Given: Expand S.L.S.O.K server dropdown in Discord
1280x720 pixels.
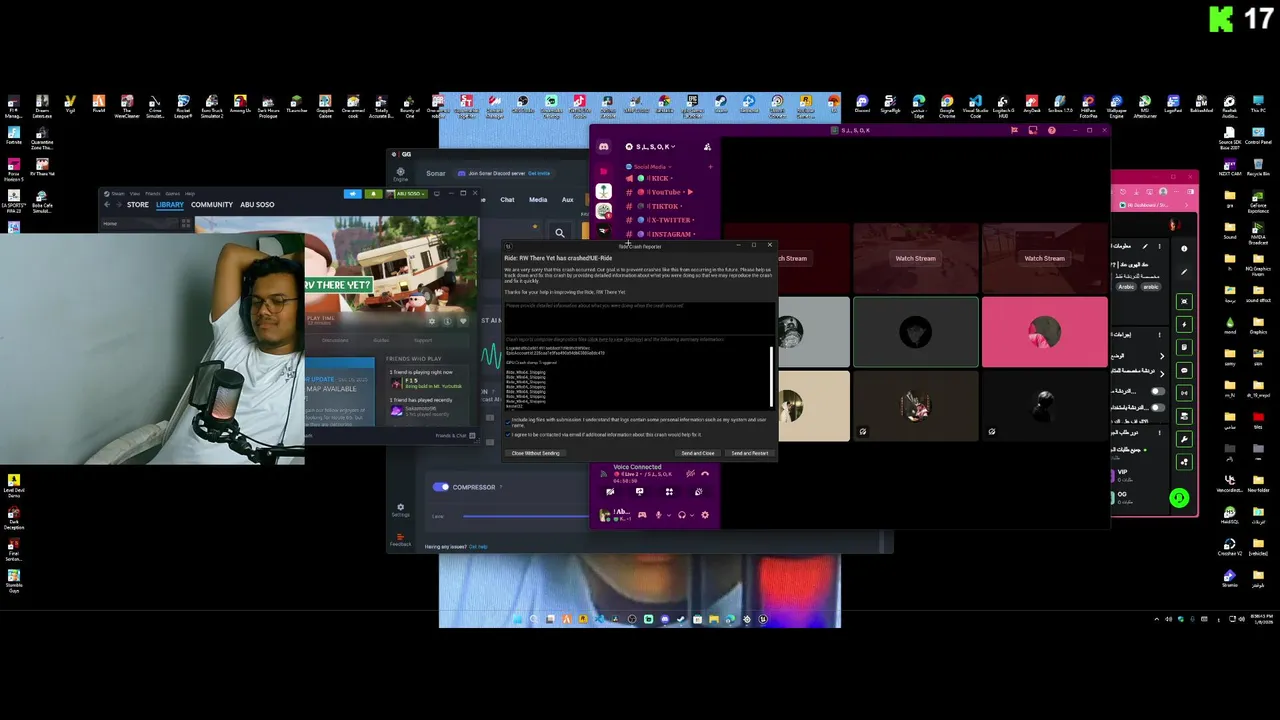Looking at the screenshot, I should (649, 147).
